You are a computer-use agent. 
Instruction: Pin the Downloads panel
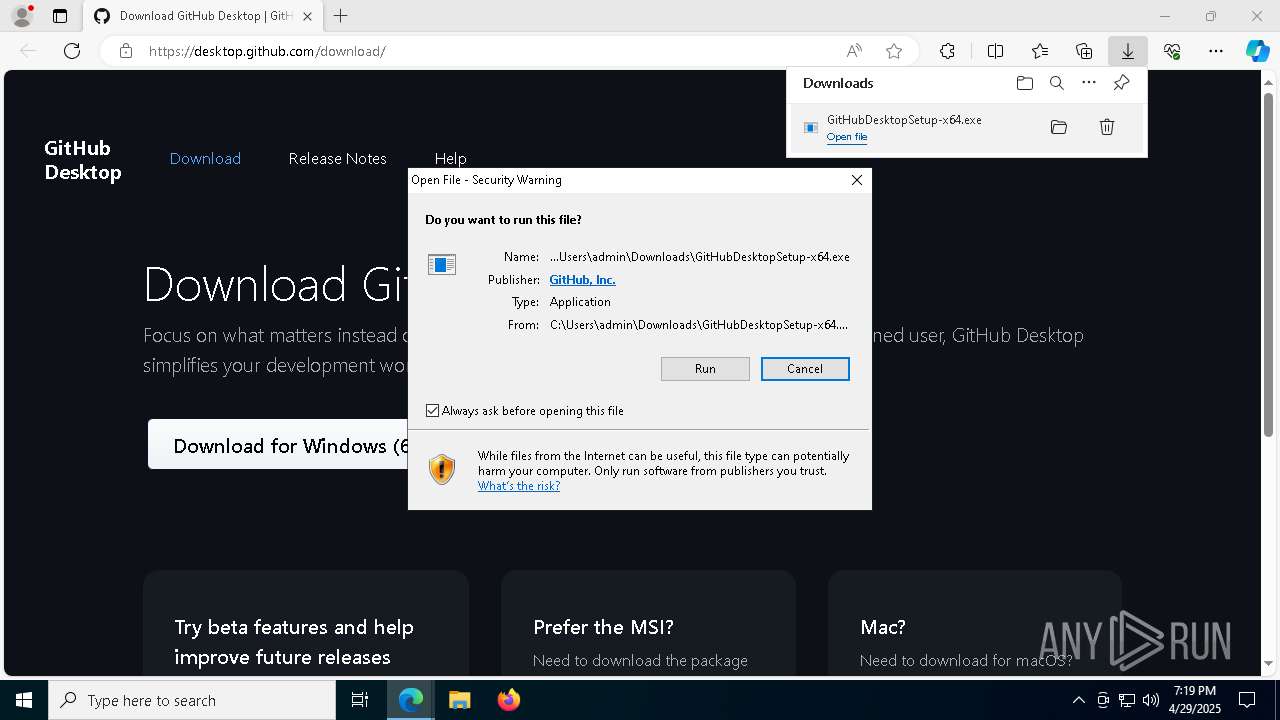tap(1121, 83)
